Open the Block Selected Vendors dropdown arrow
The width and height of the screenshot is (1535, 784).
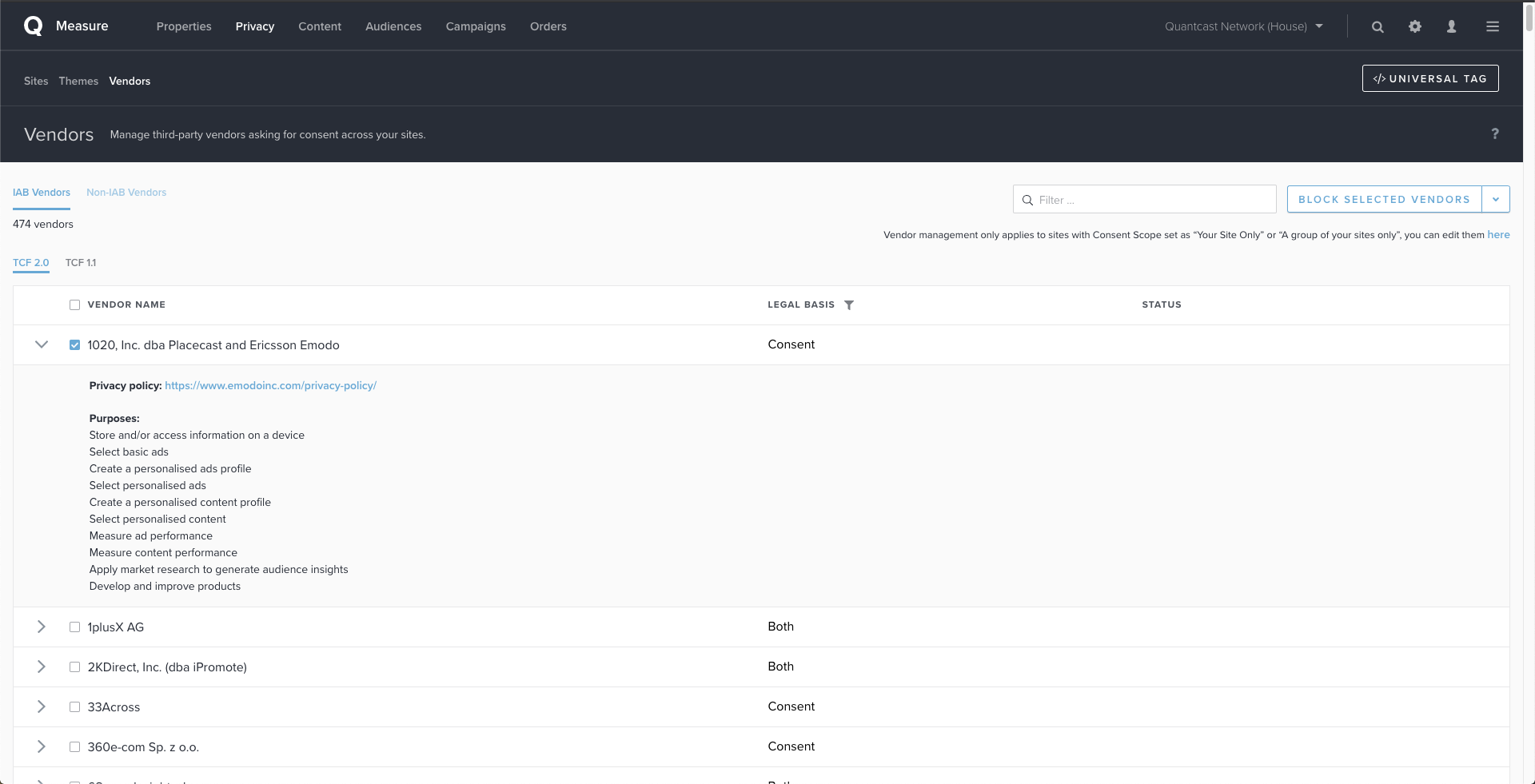pyautogui.click(x=1495, y=199)
